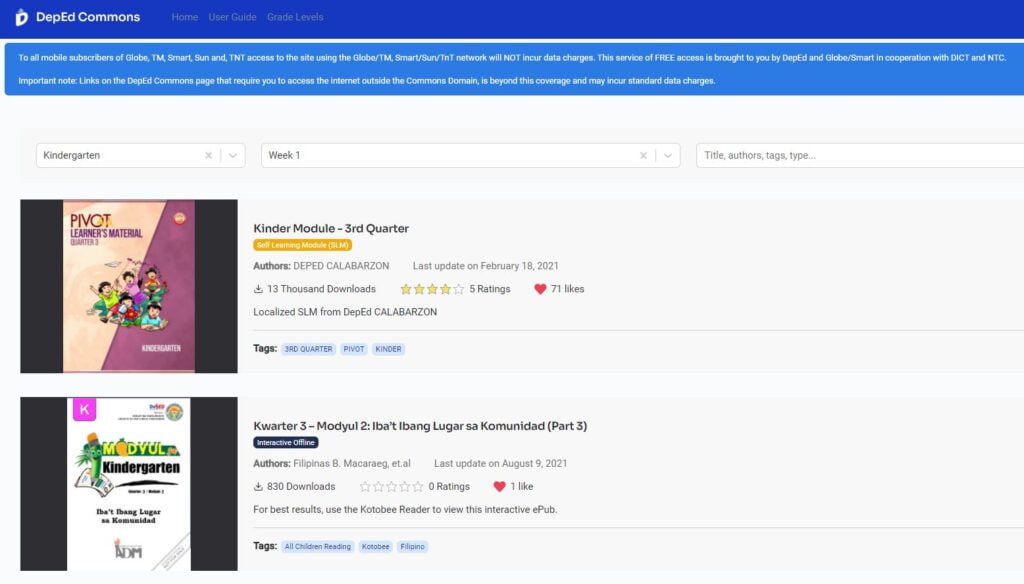Open the Home navigation link

click(x=185, y=17)
